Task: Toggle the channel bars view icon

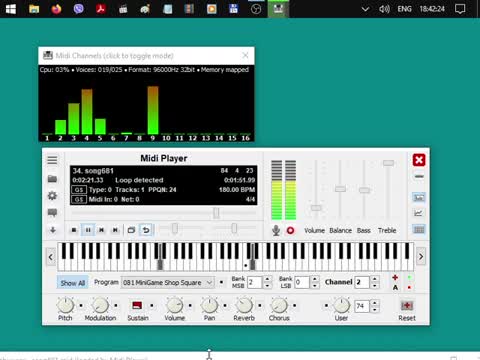Action: tap(419, 197)
